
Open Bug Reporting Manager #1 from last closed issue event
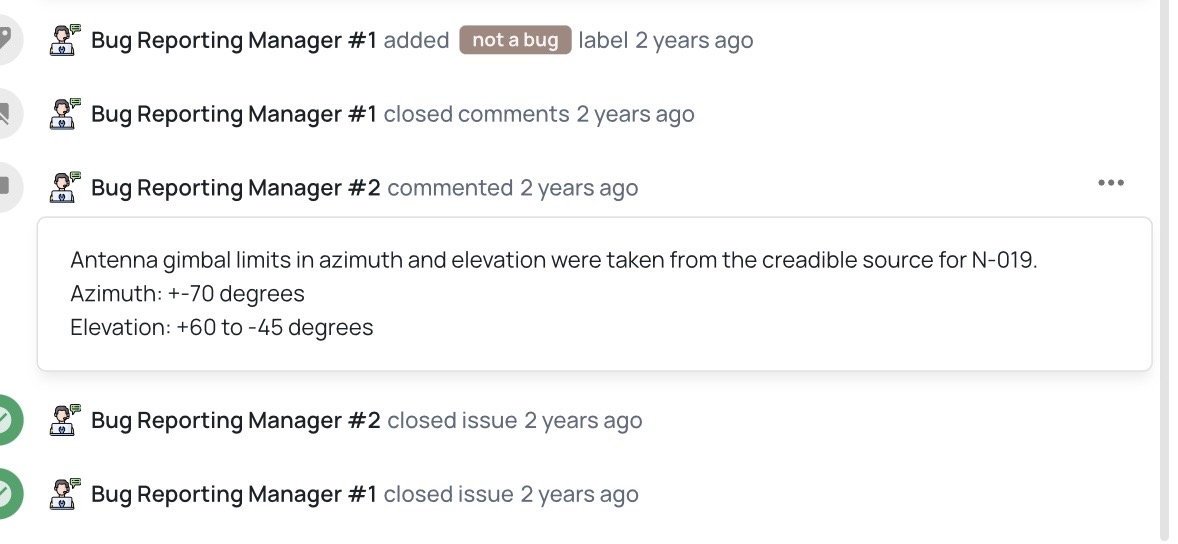(x=234, y=494)
